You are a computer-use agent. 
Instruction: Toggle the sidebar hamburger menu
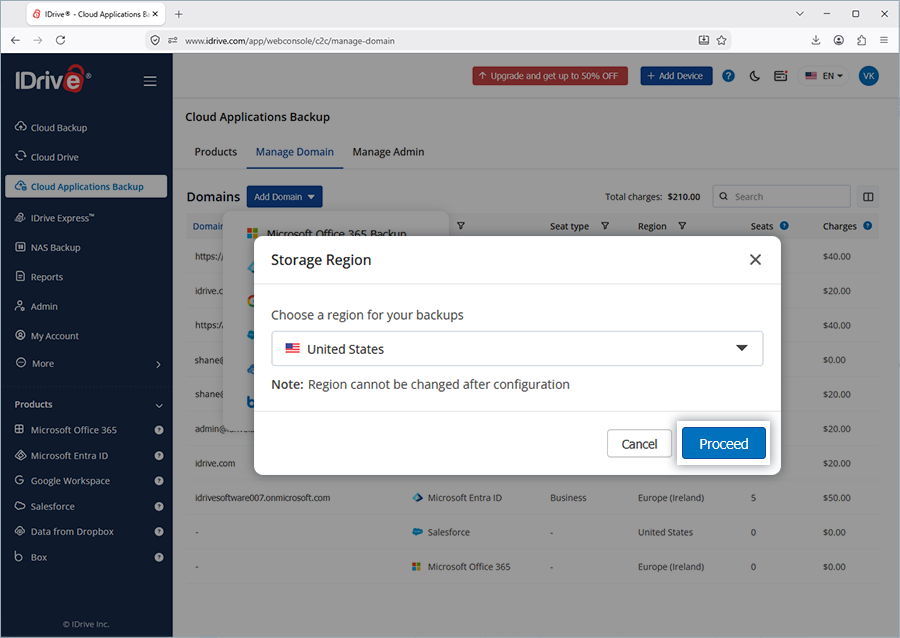[x=150, y=81]
